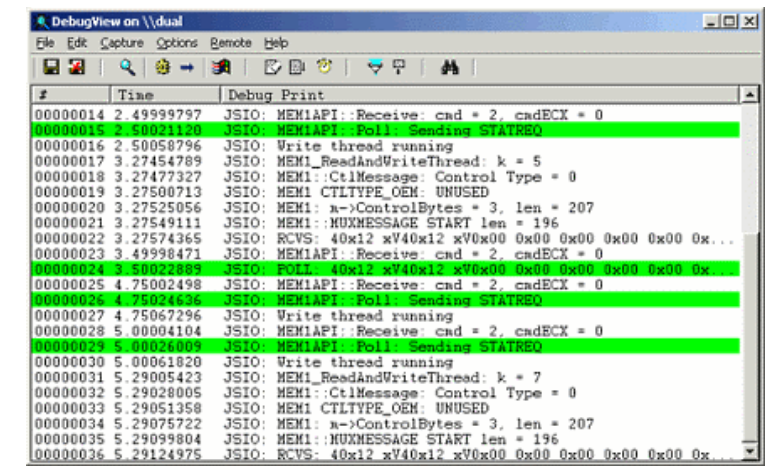The image size is (774, 471).
Task: Click the scrollbar down arrow
Action: click(x=749, y=451)
